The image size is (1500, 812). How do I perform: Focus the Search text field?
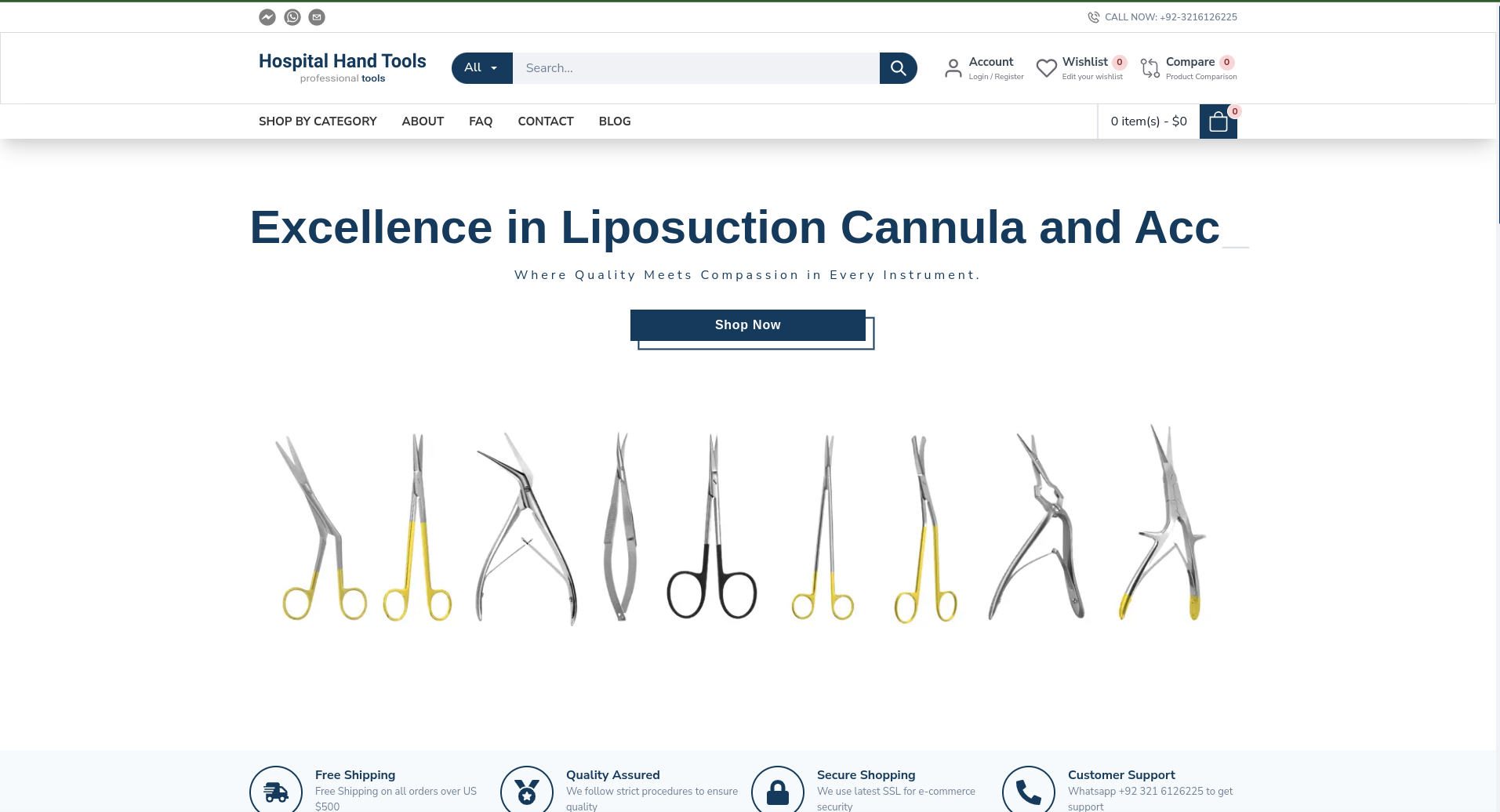coord(696,68)
